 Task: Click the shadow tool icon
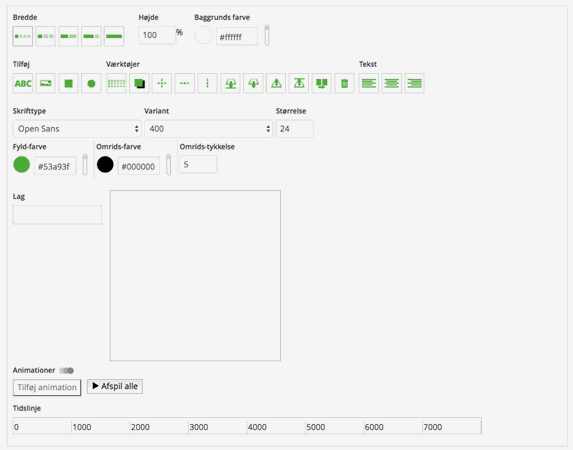tap(139, 83)
